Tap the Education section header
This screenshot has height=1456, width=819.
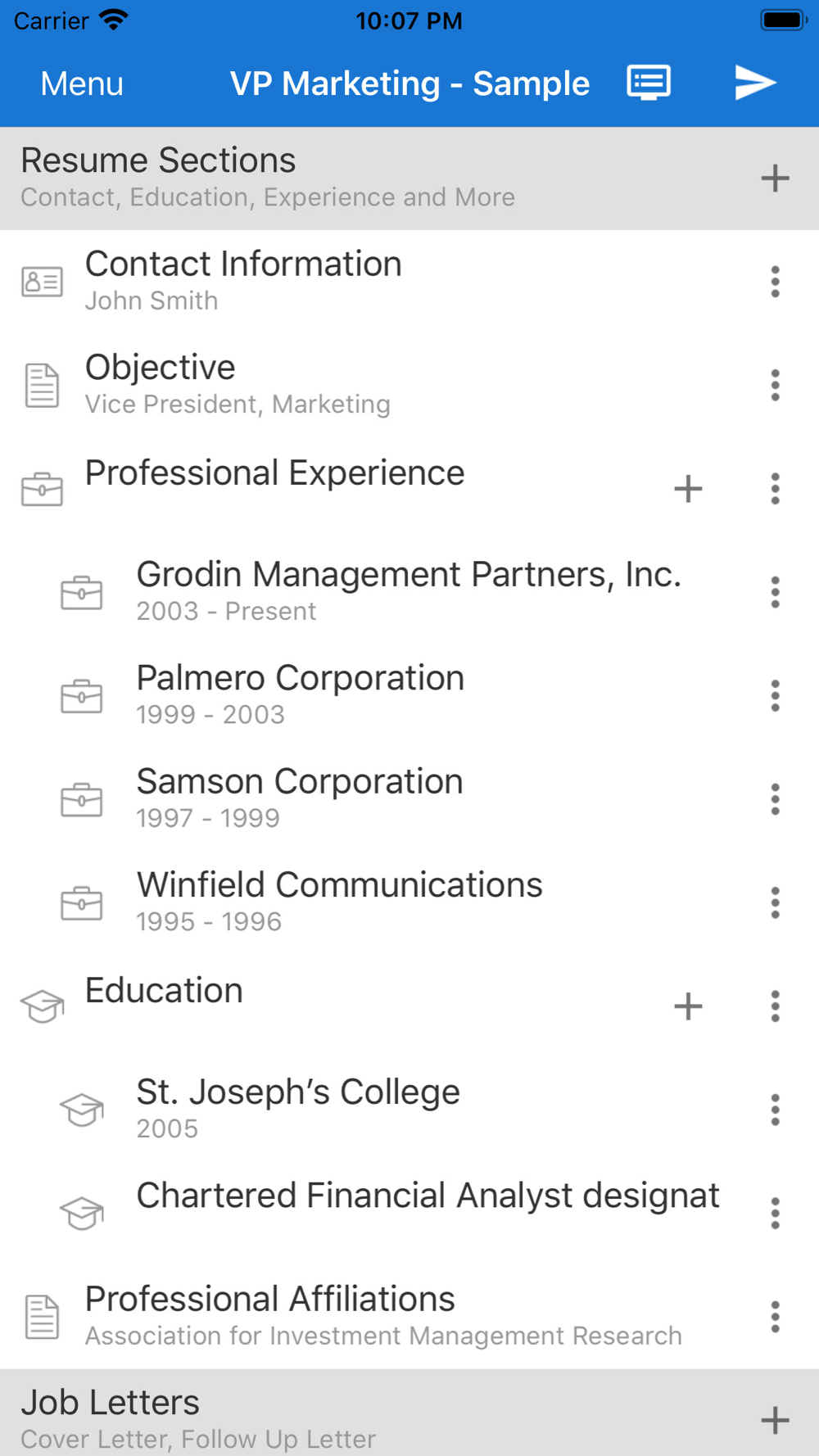[164, 991]
